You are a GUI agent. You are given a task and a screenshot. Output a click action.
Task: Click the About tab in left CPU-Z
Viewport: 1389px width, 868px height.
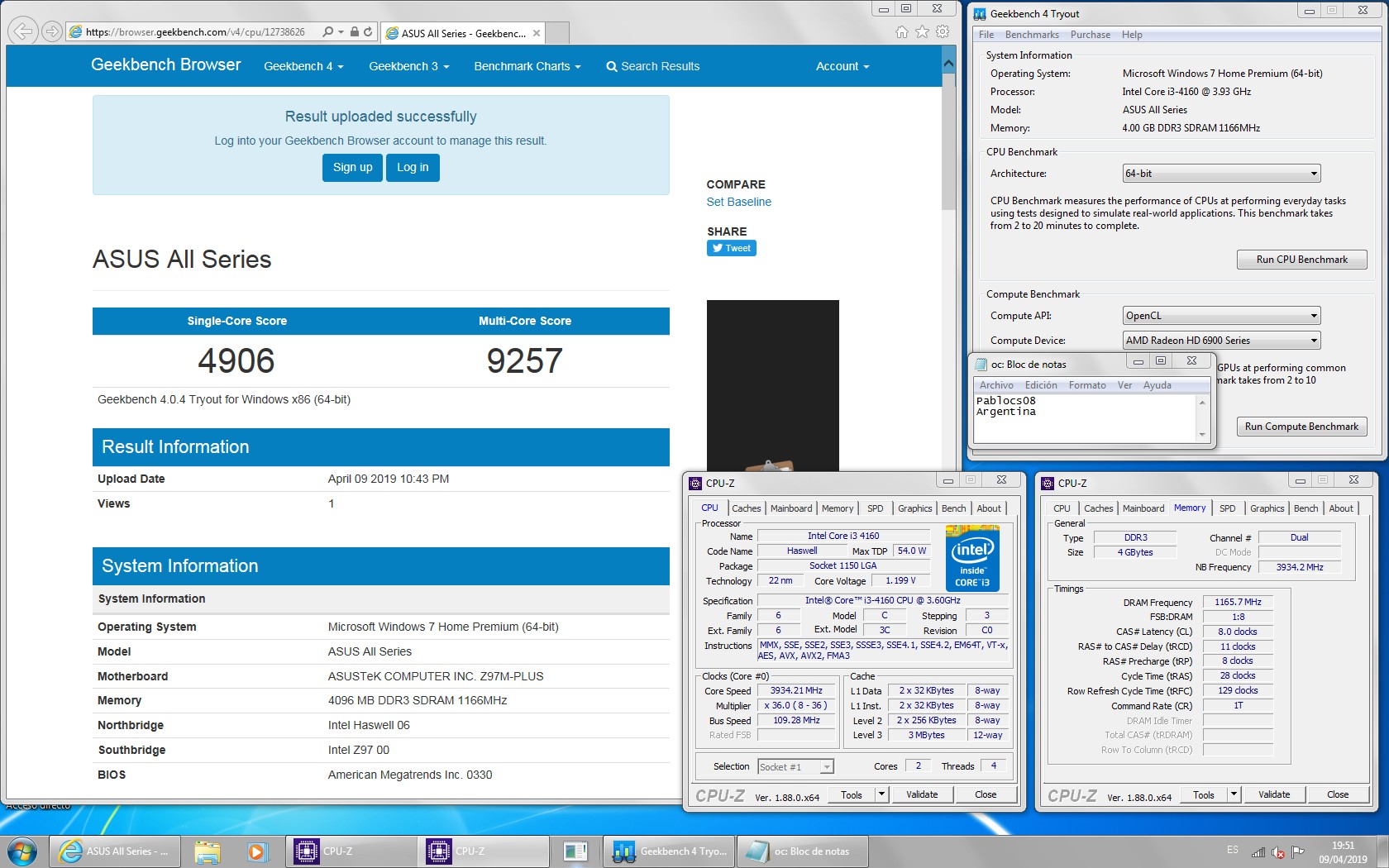pyautogui.click(x=989, y=508)
